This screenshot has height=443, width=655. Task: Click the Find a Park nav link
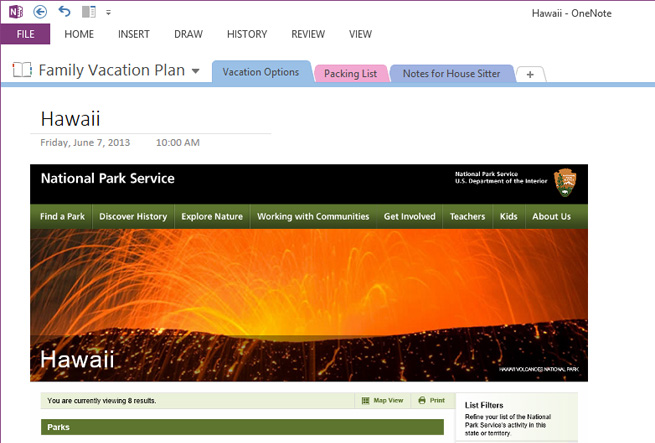62,216
